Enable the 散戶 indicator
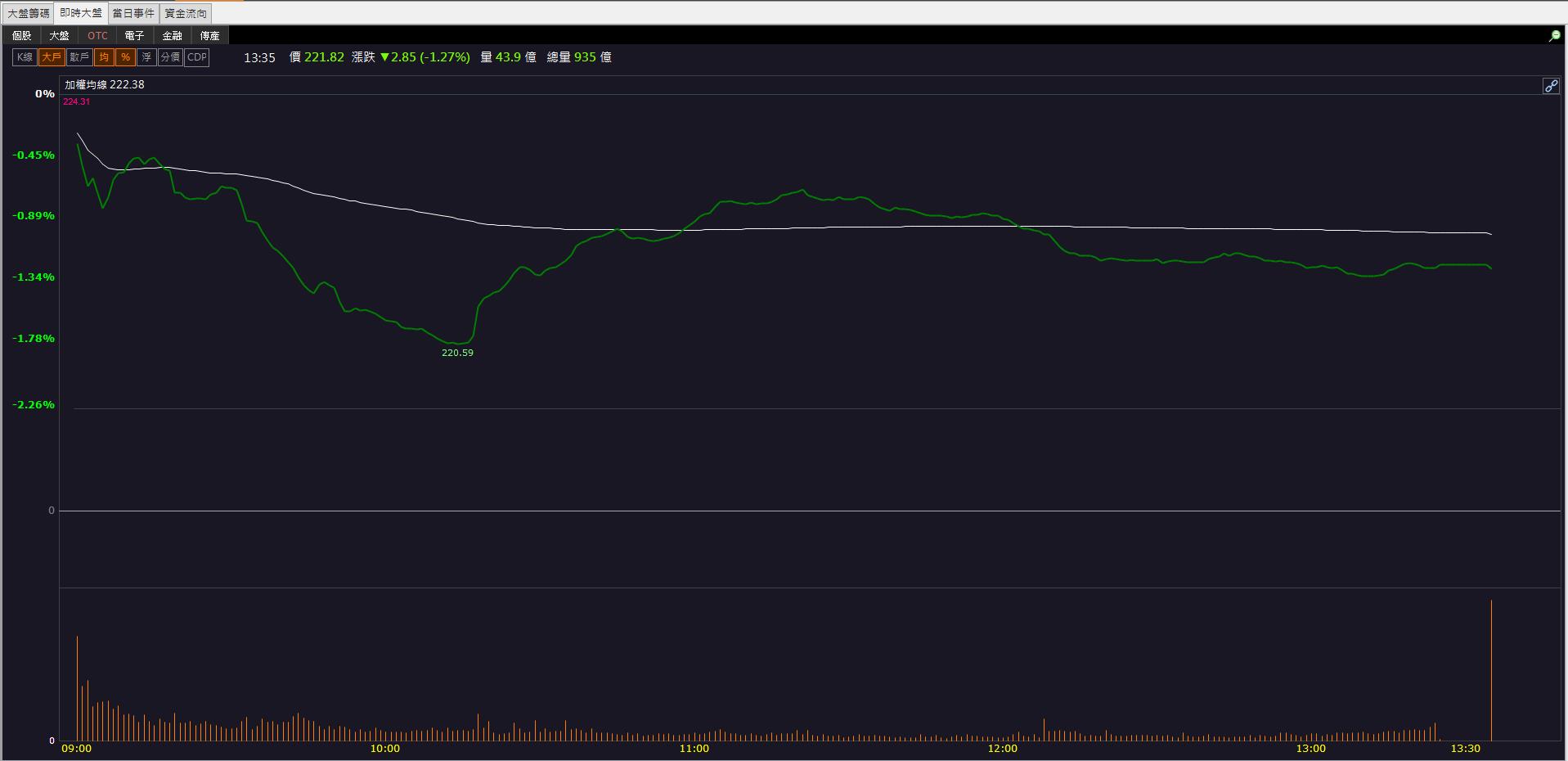This screenshot has width=1568, height=761. pos(79,57)
